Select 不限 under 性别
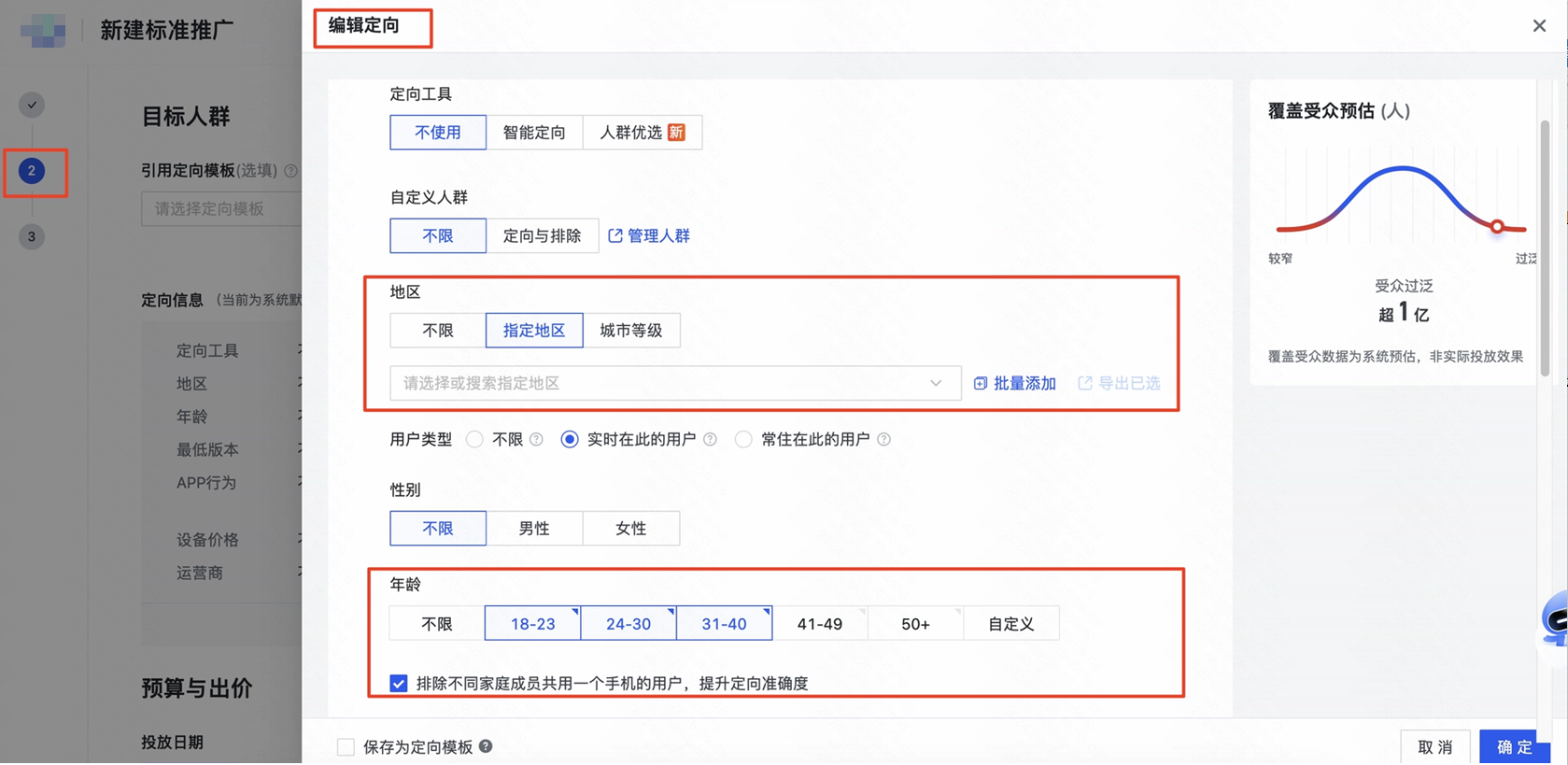The height and width of the screenshot is (765, 1568). (438, 529)
